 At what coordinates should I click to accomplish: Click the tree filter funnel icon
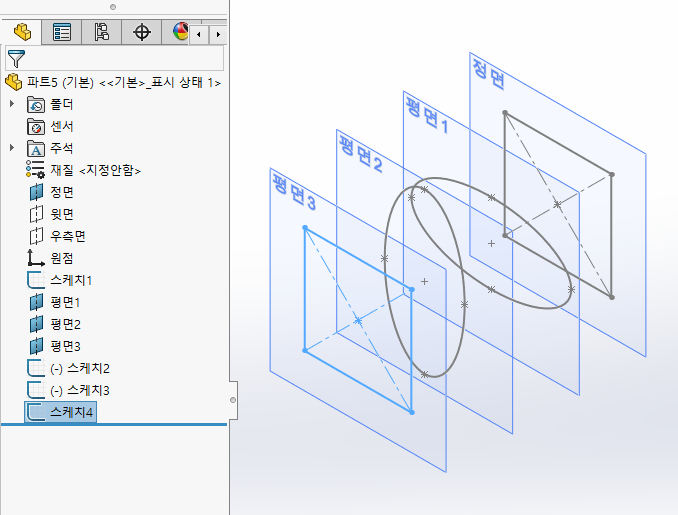(16, 58)
